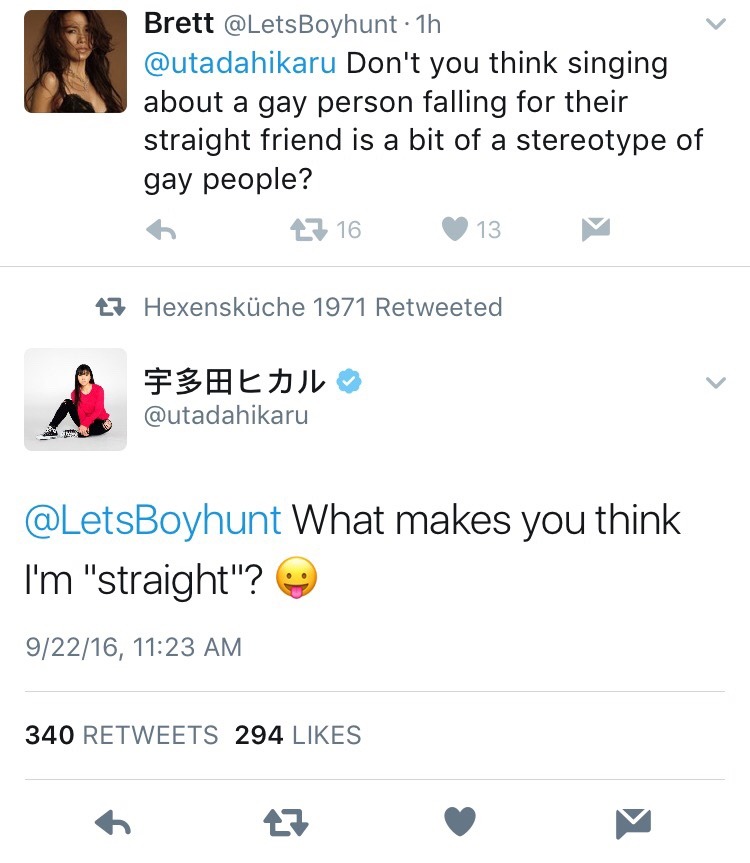Like Brett's tweet showing 13 likes

455,230
